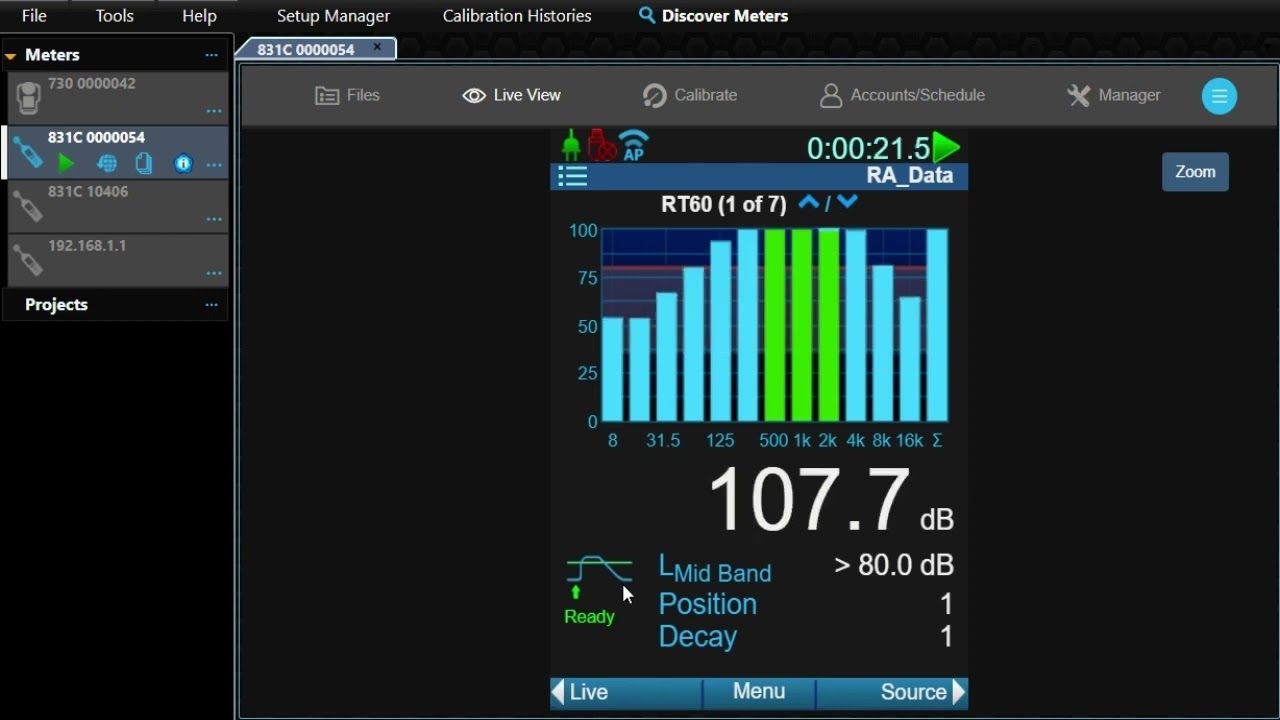This screenshot has width=1280, height=720.
Task: Click the Position label
Action: point(708,604)
